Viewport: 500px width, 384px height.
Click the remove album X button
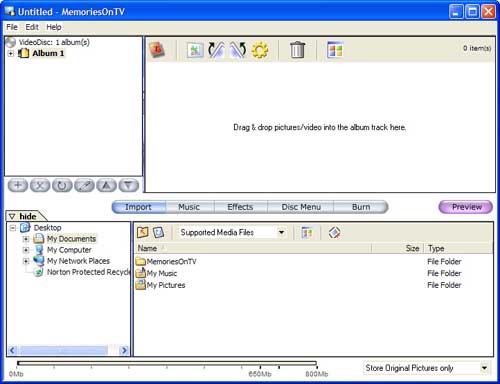coord(40,185)
